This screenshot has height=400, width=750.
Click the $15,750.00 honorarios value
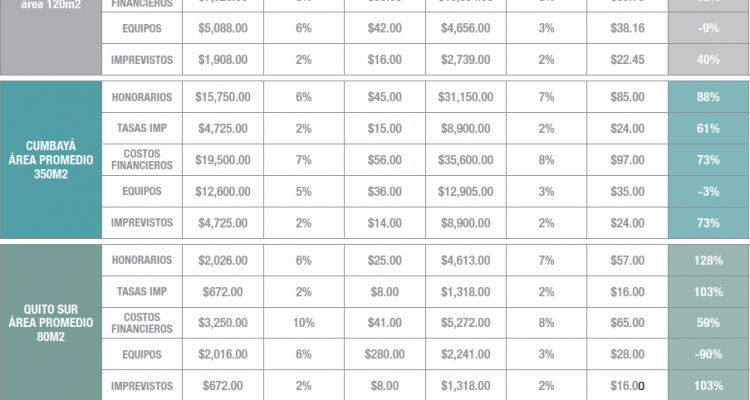[222, 97]
